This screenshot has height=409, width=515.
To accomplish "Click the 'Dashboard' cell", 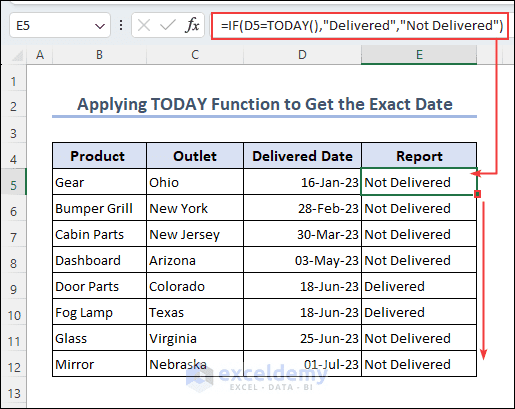I will (99, 260).
